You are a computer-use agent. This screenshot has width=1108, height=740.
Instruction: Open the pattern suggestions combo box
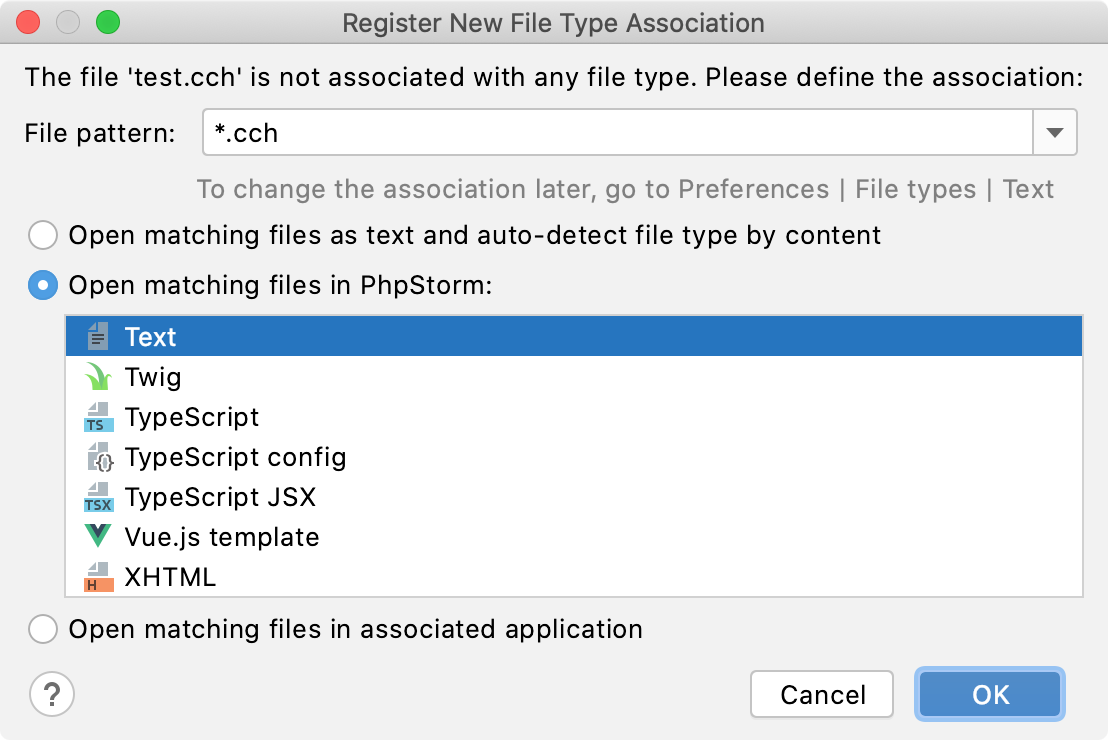[x=1054, y=131]
